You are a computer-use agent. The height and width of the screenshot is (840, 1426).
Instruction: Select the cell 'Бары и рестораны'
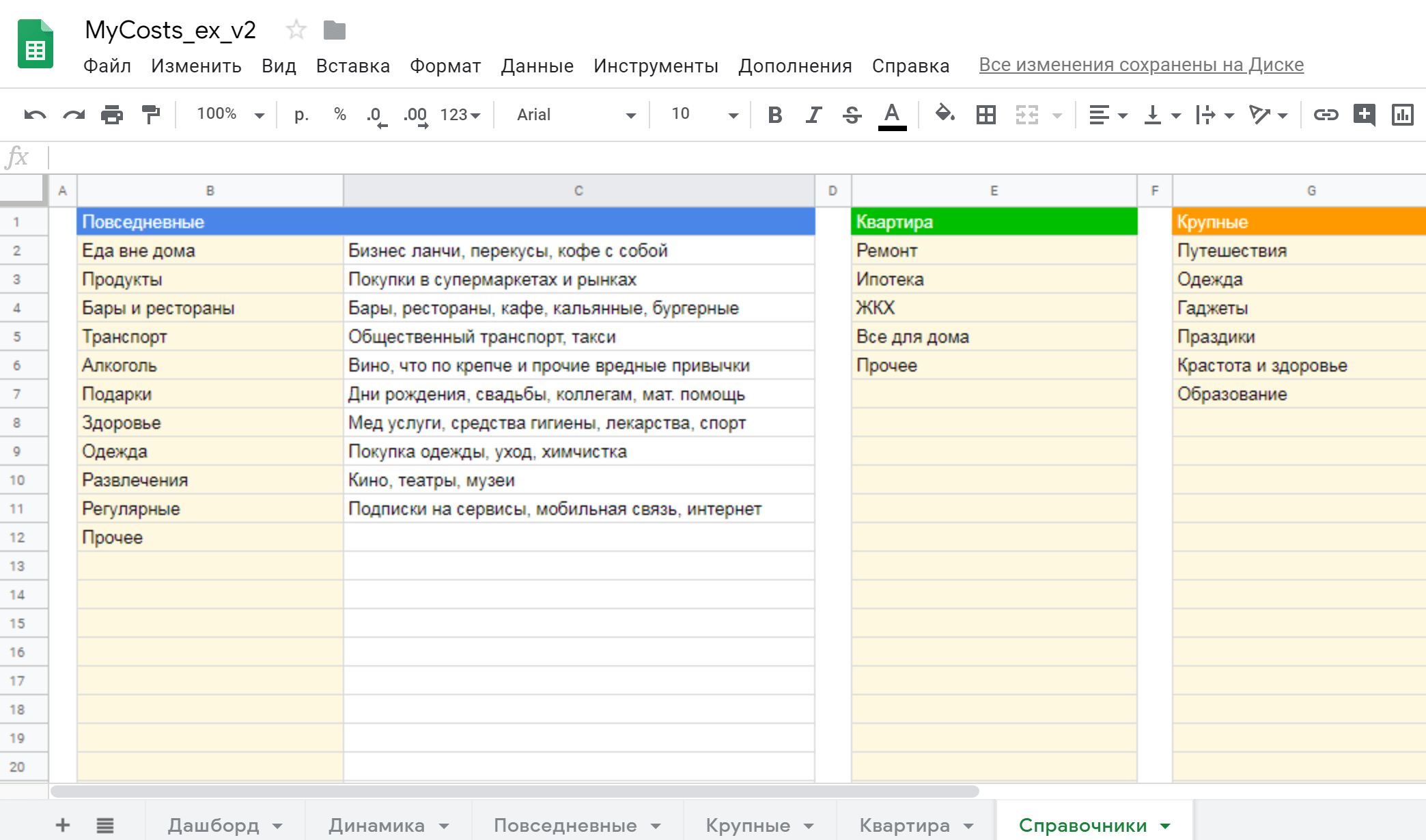[210, 308]
